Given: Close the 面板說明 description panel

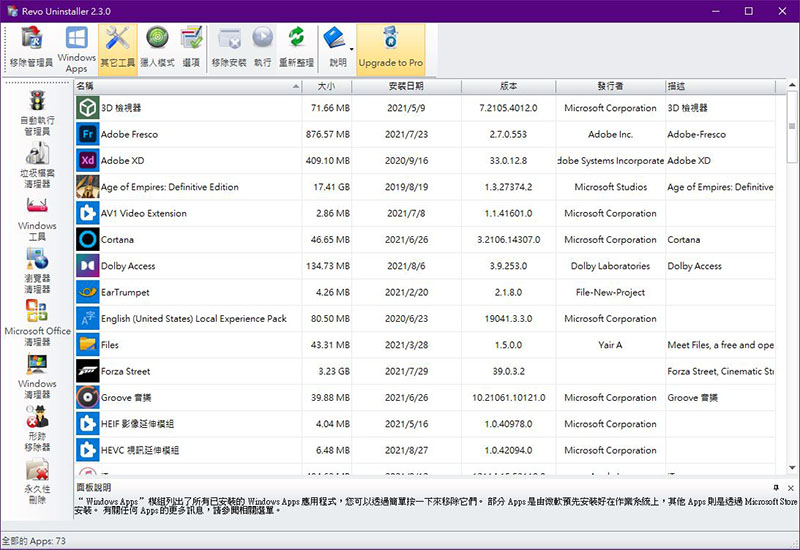Looking at the screenshot, I should 790,488.
